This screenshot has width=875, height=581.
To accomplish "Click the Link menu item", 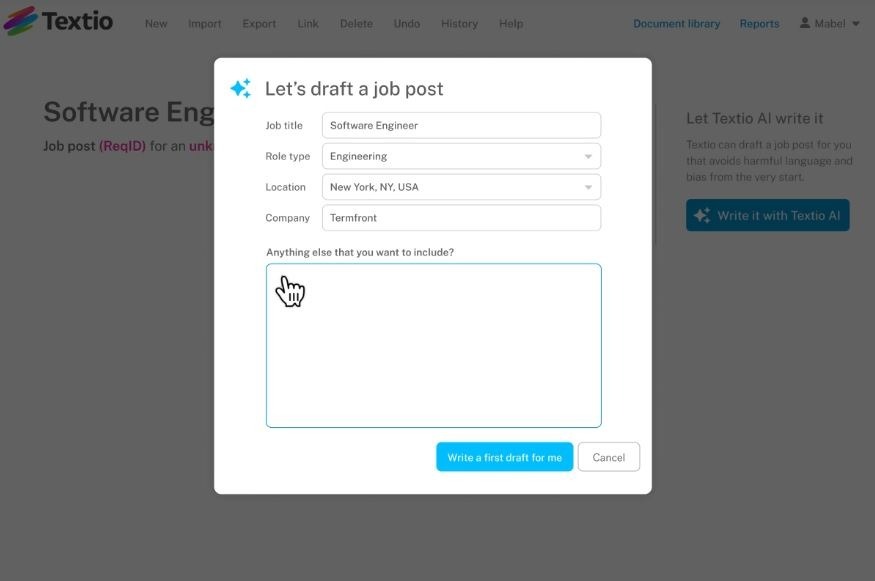I will 308,24.
